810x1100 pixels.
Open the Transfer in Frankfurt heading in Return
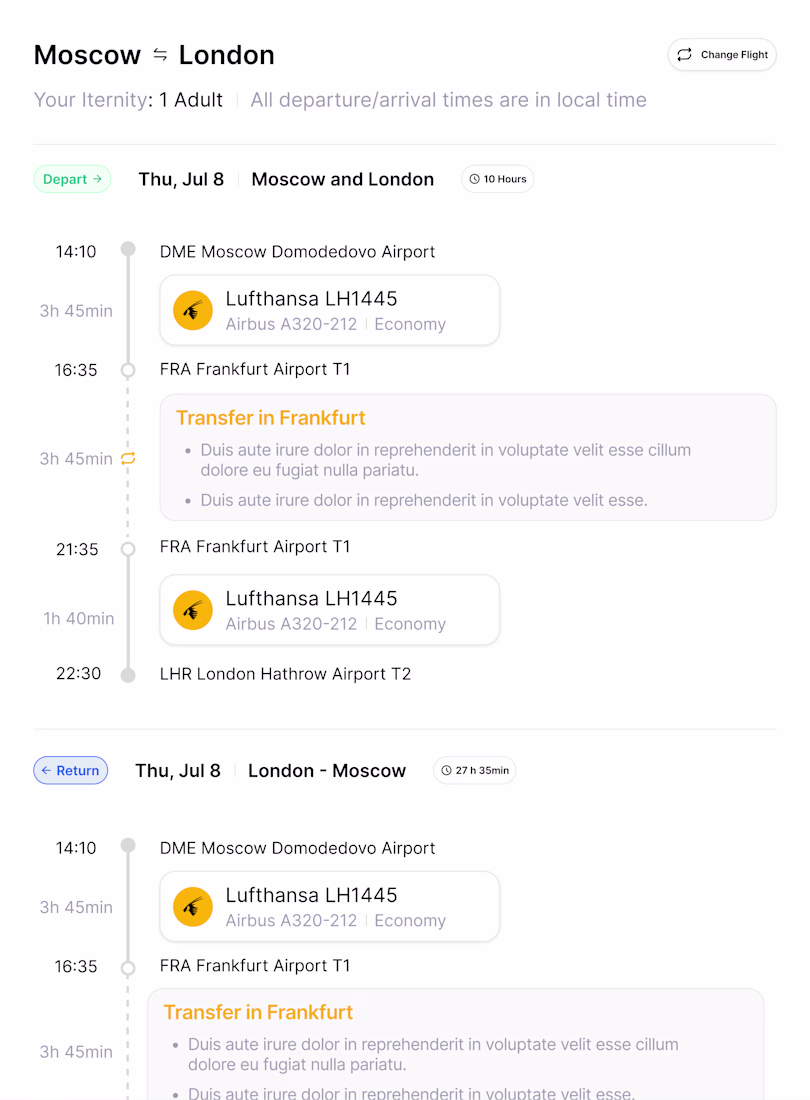tap(258, 1012)
